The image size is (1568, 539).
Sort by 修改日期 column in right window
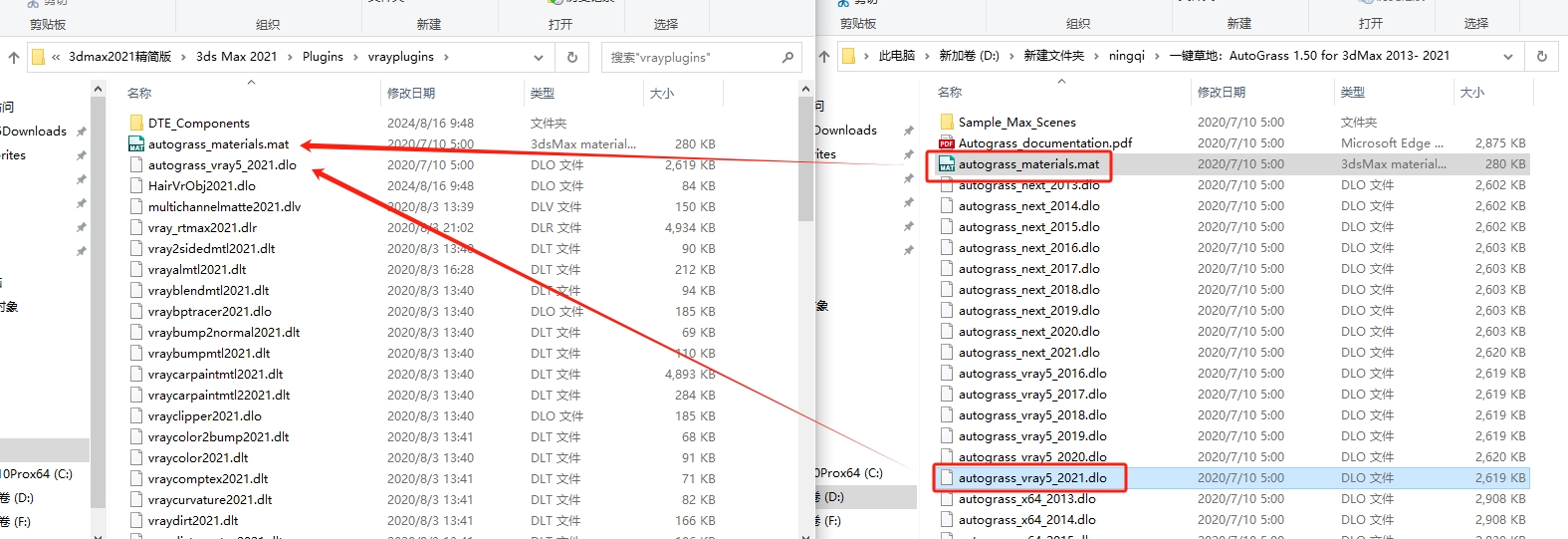pos(1222,92)
